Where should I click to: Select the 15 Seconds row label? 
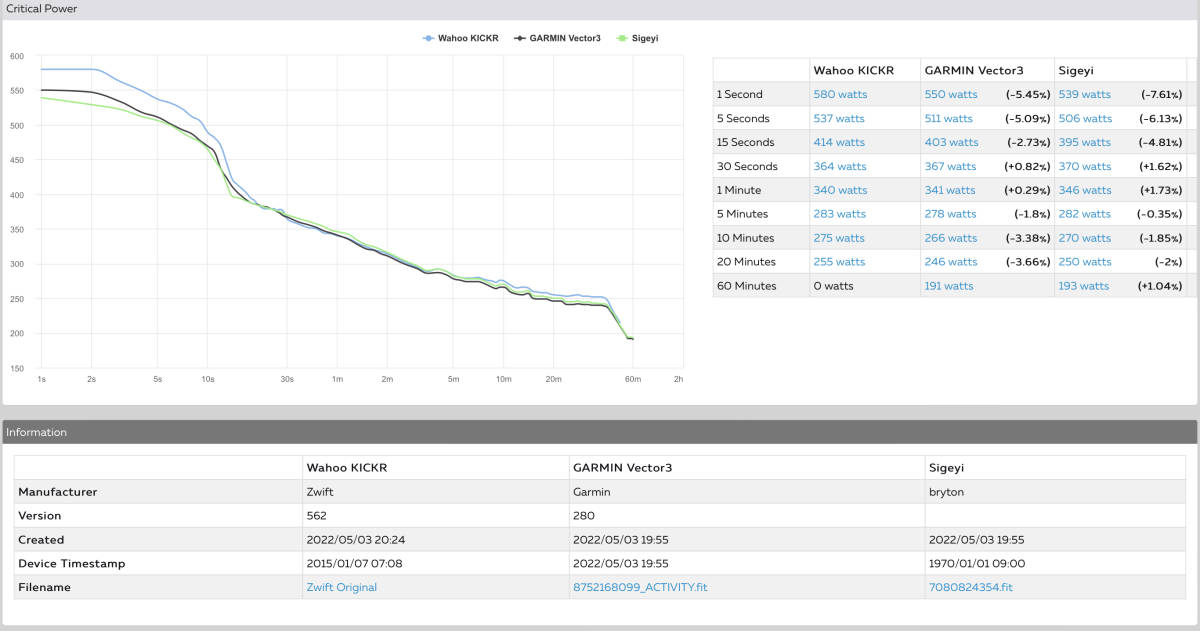click(x=746, y=142)
